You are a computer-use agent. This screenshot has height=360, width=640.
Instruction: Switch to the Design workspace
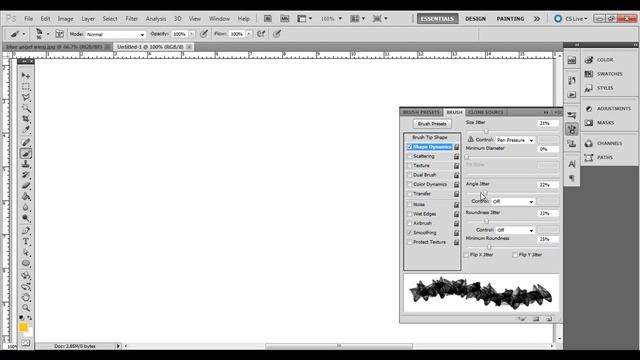(476, 19)
